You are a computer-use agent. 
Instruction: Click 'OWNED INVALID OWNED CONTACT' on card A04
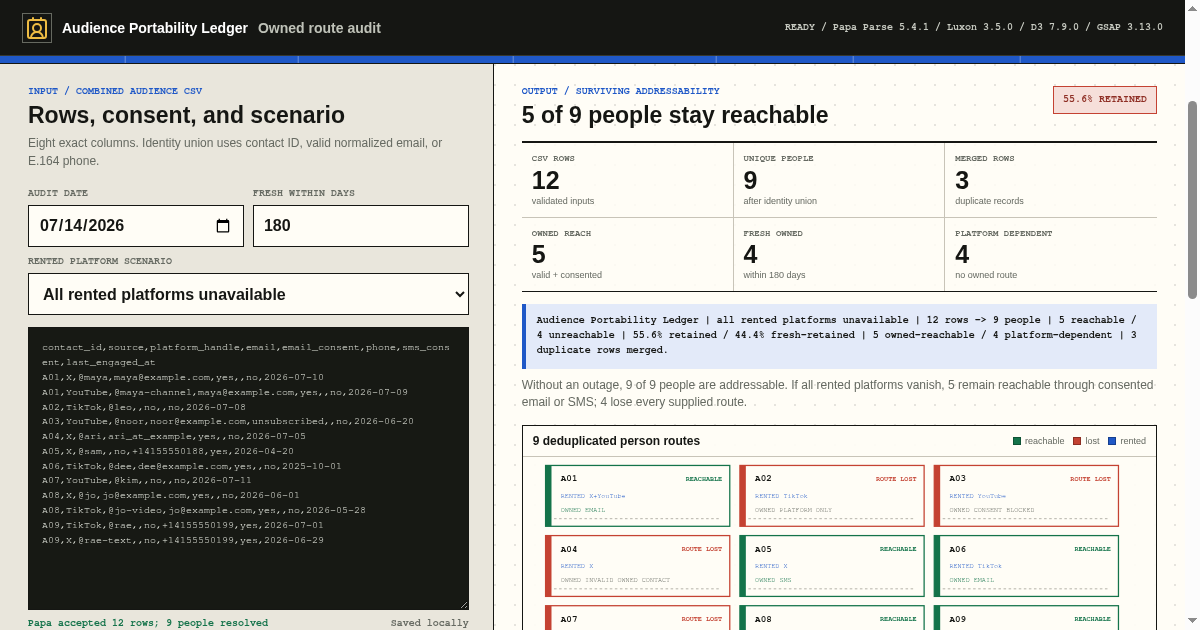tap(616, 580)
